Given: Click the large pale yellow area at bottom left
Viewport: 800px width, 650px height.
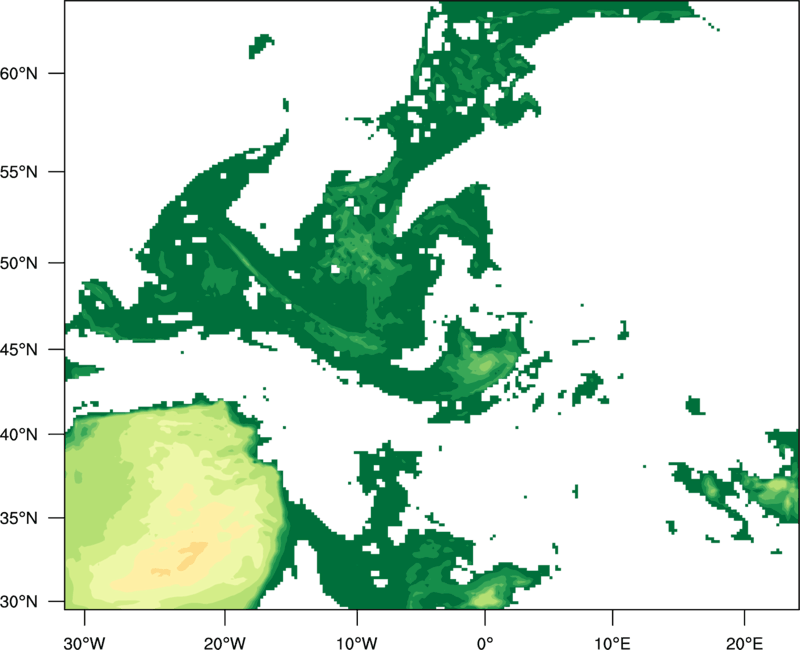Looking at the screenshot, I should (x=160, y=500).
